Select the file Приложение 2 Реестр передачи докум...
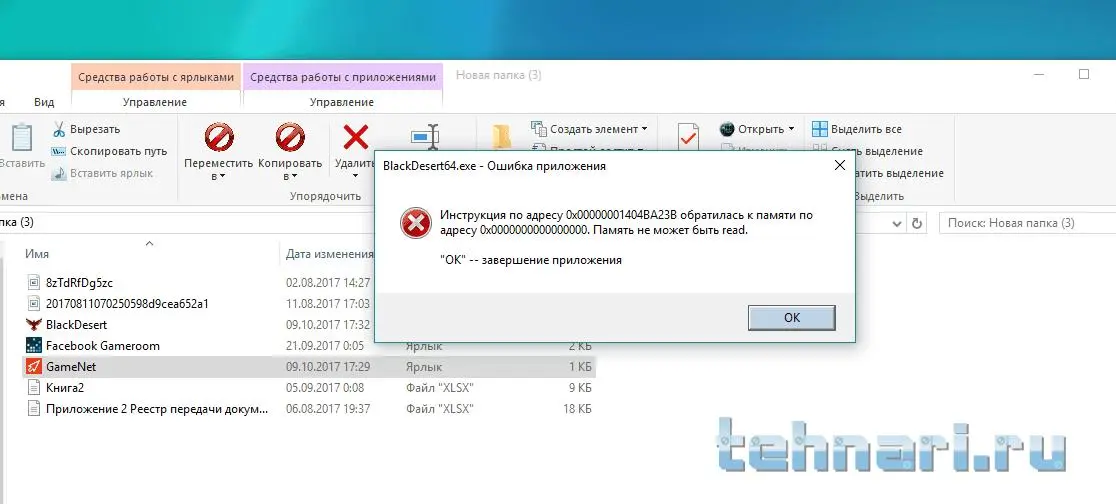Viewport: 1116px width, 504px height. click(x=157, y=409)
